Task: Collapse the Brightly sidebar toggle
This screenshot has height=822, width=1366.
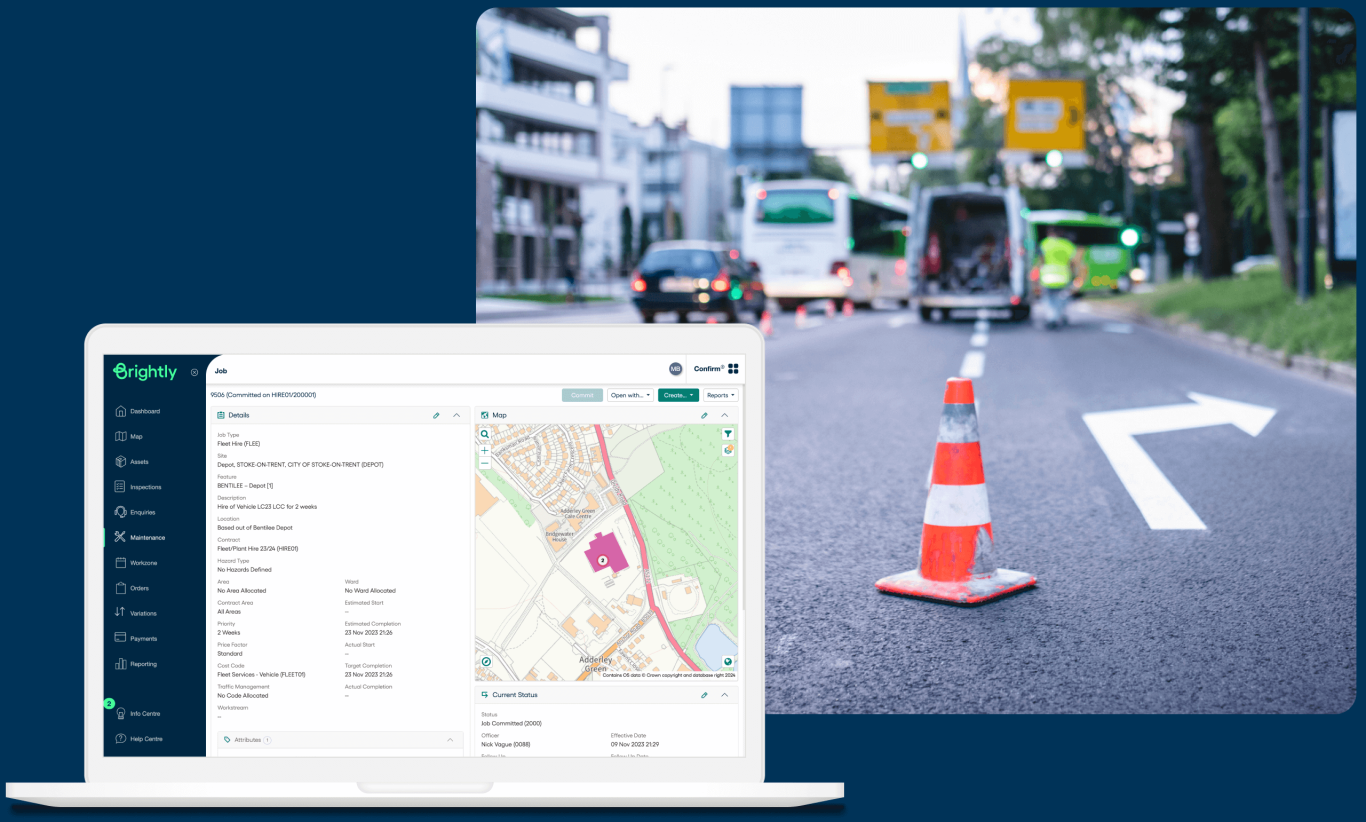Action: click(x=194, y=372)
